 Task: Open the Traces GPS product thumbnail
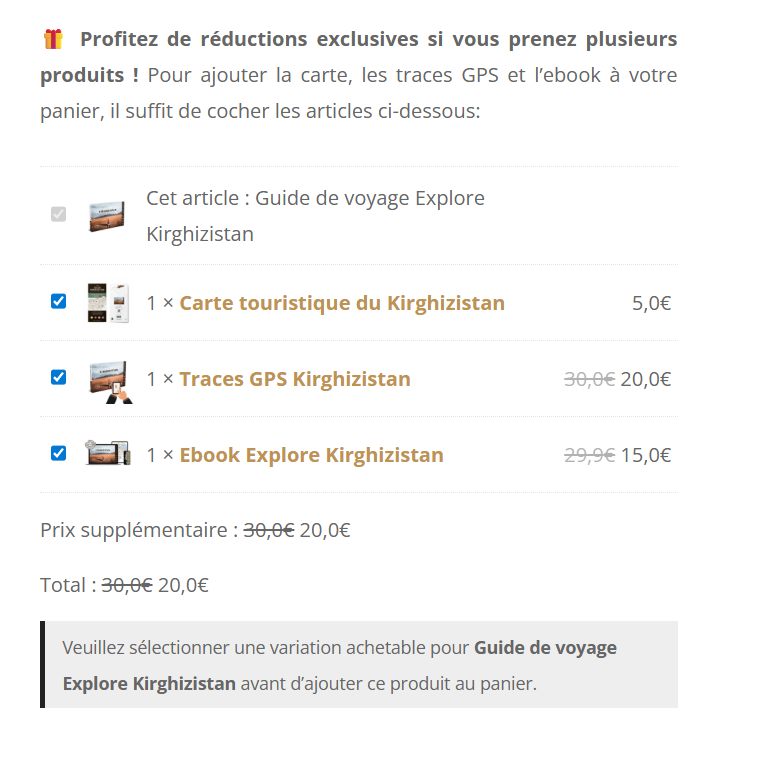coord(108,380)
